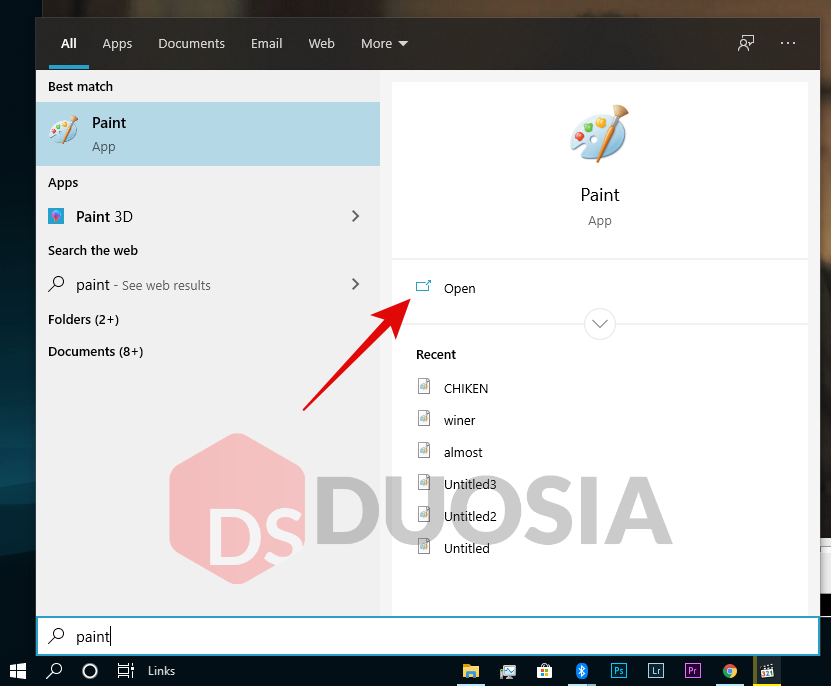The width and height of the screenshot is (831, 686).
Task: Click the file icon beside winer
Action: point(424,418)
